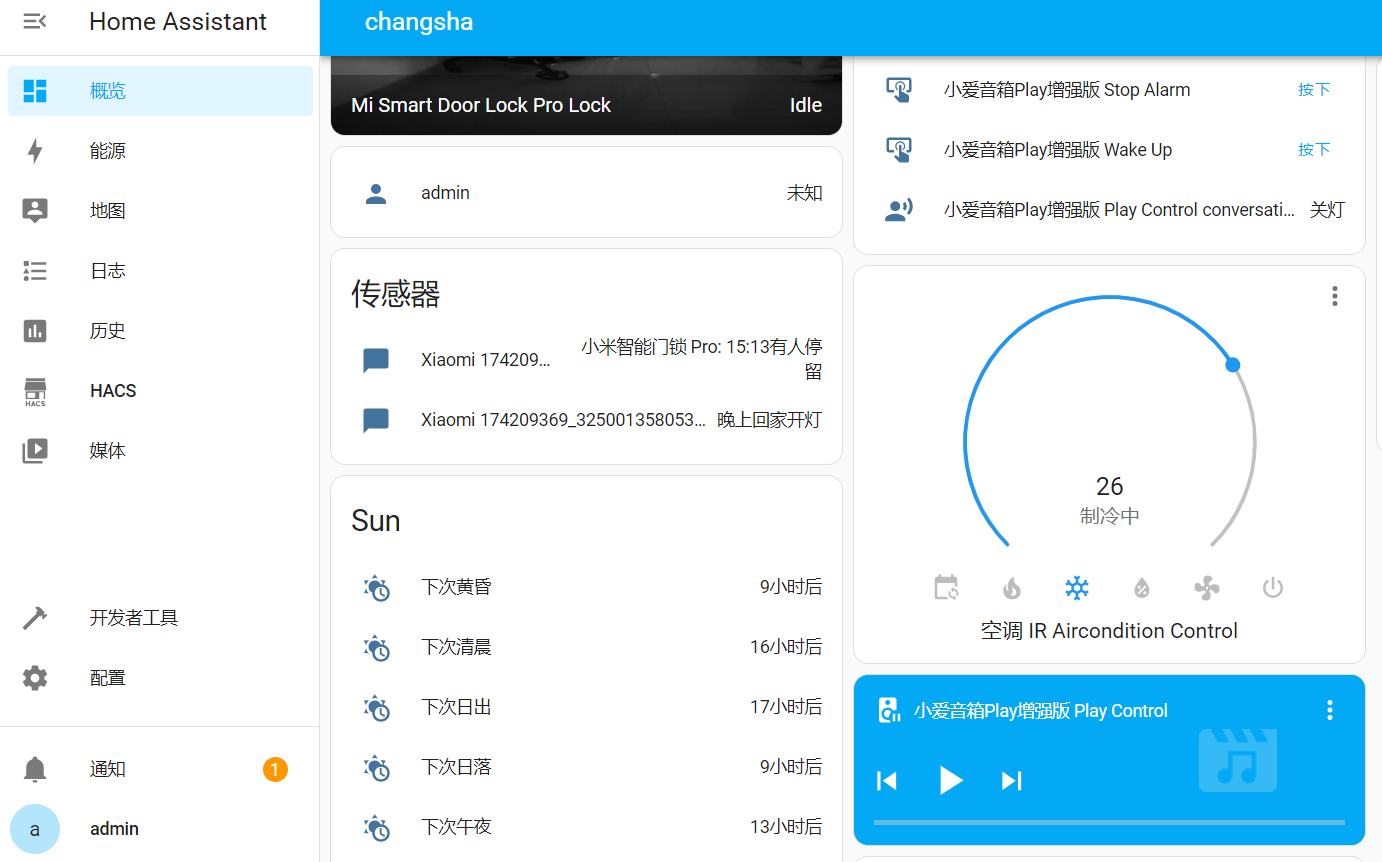Open the 晚上回家开灯 sensor row
This screenshot has height=862, width=1382.
[x=586, y=420]
